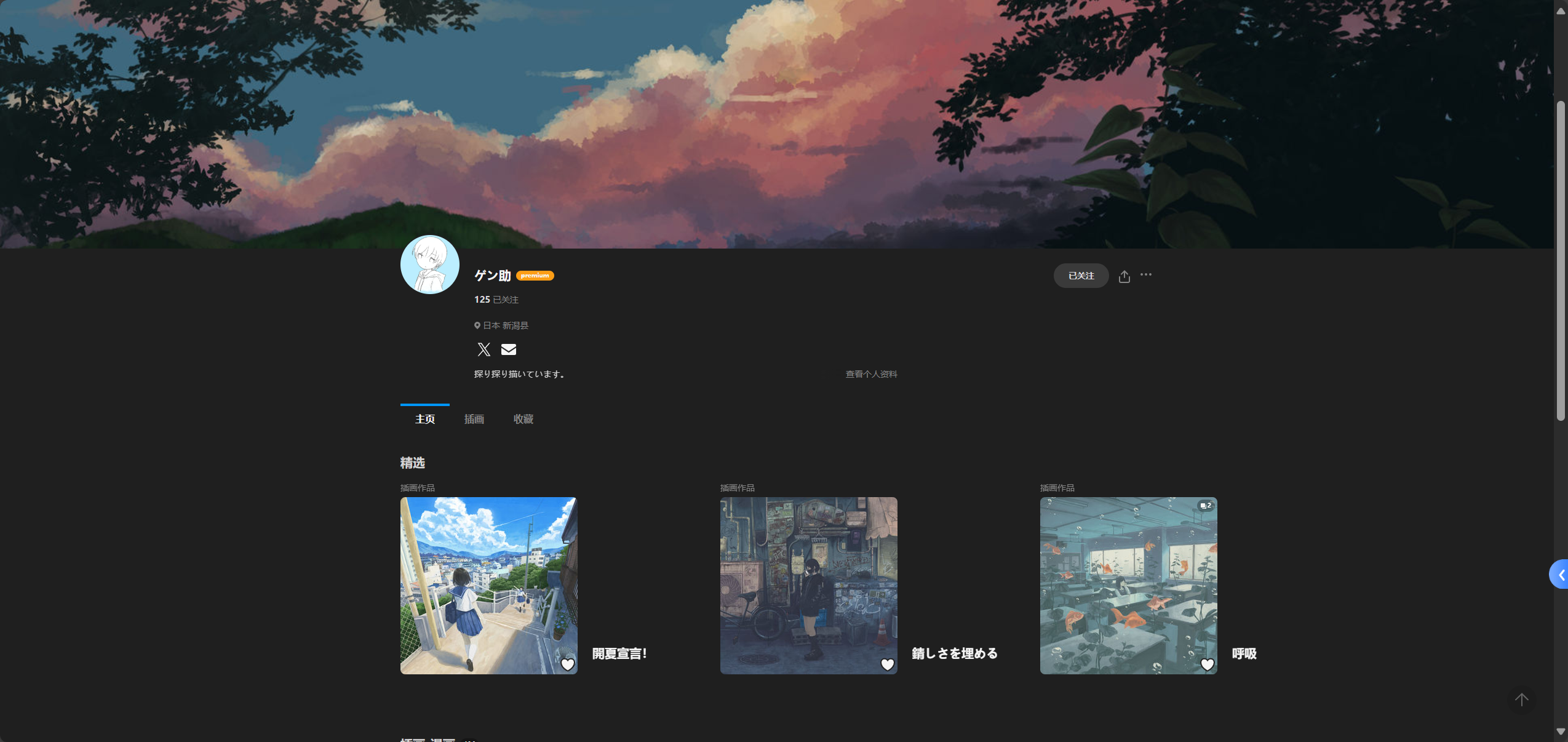Click the scrollbar down arrow
Screen dimensions: 1568x742
coord(1561,732)
